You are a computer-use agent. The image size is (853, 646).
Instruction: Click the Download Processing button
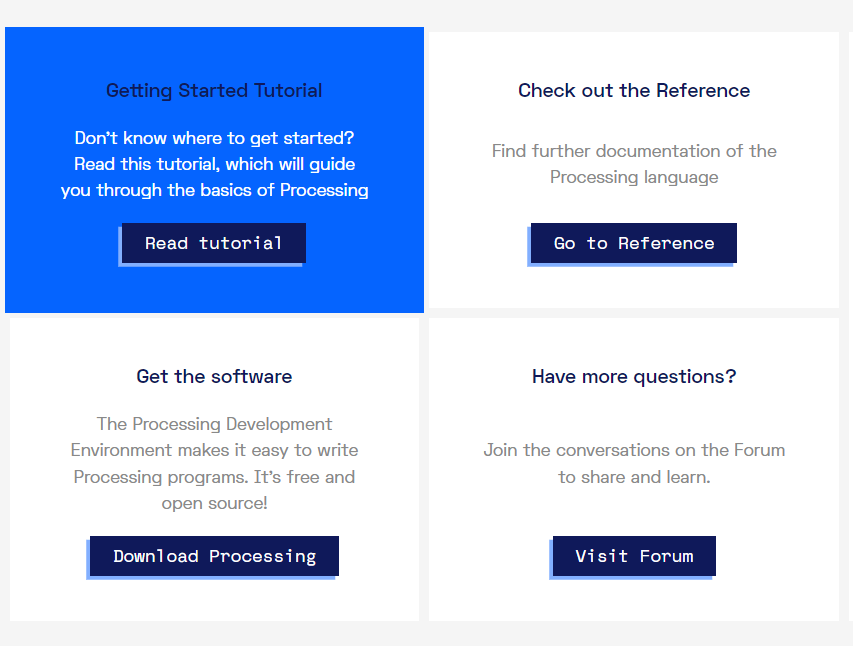pos(214,556)
